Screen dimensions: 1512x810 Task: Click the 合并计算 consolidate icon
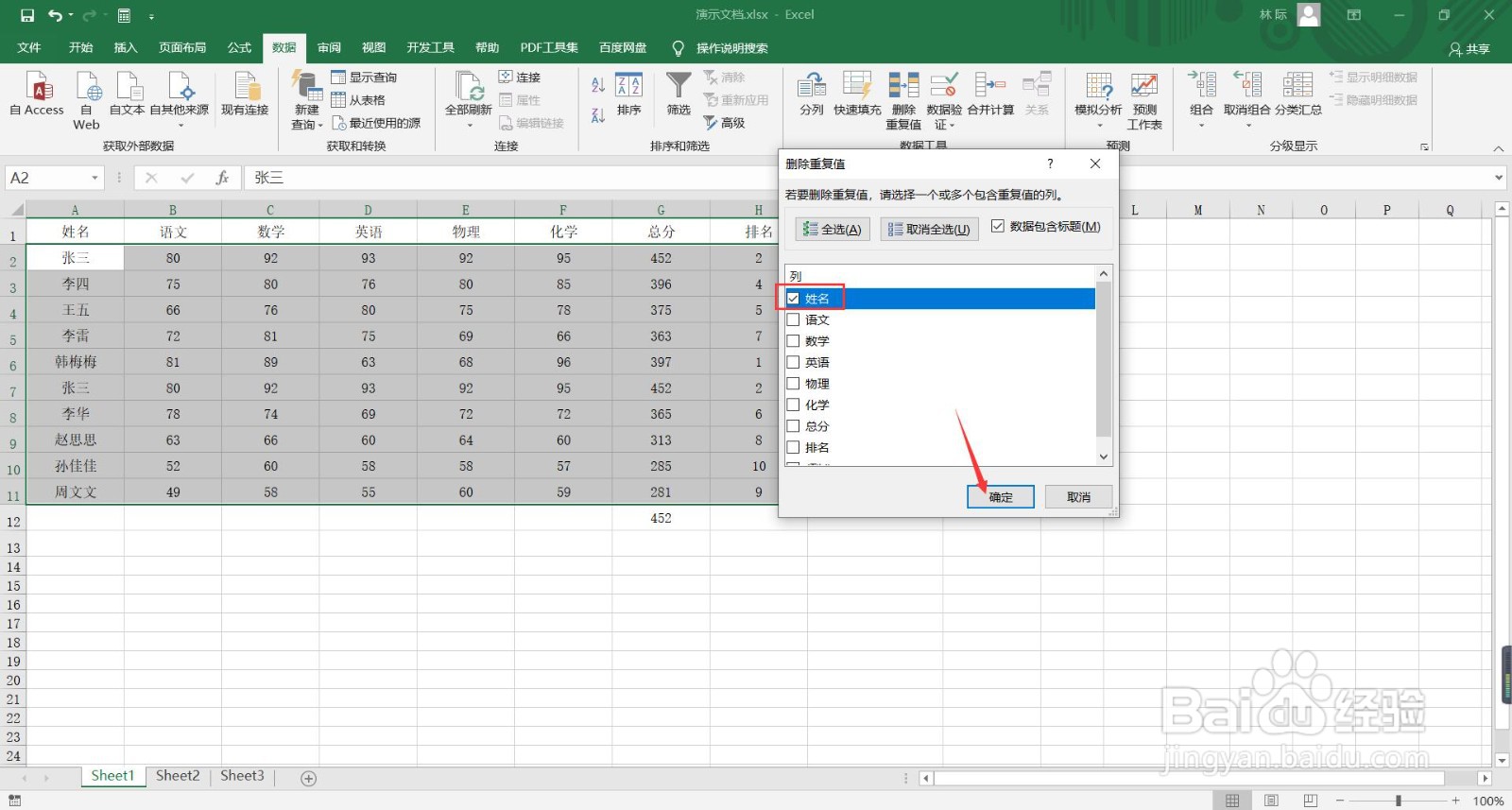[x=990, y=86]
